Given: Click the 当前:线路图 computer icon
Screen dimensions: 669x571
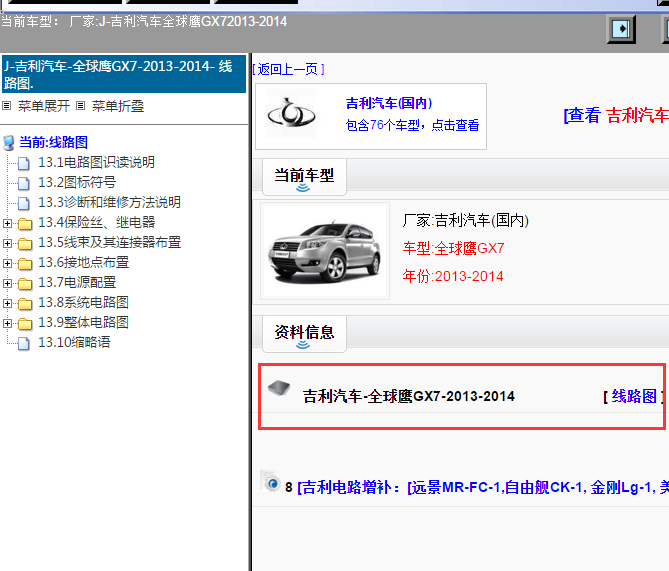Looking at the screenshot, I should (9, 143).
